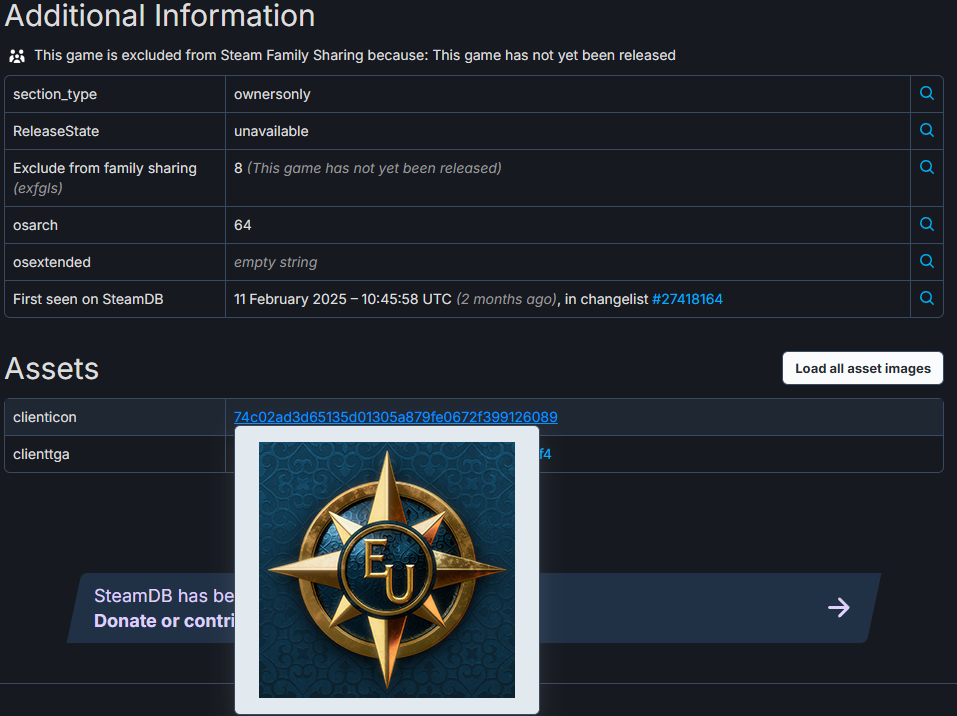
Task: Click the 'empty string' value for osextended
Action: click(x=275, y=262)
